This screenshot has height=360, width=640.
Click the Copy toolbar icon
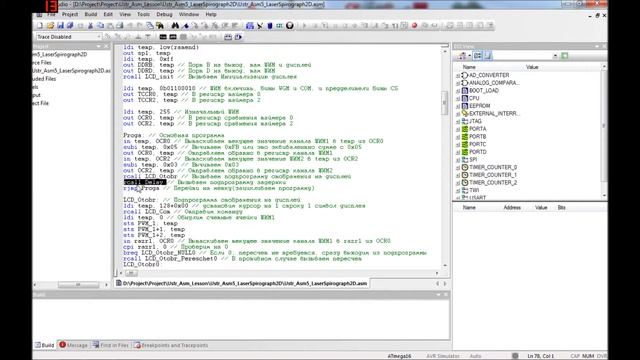tap(100, 25)
